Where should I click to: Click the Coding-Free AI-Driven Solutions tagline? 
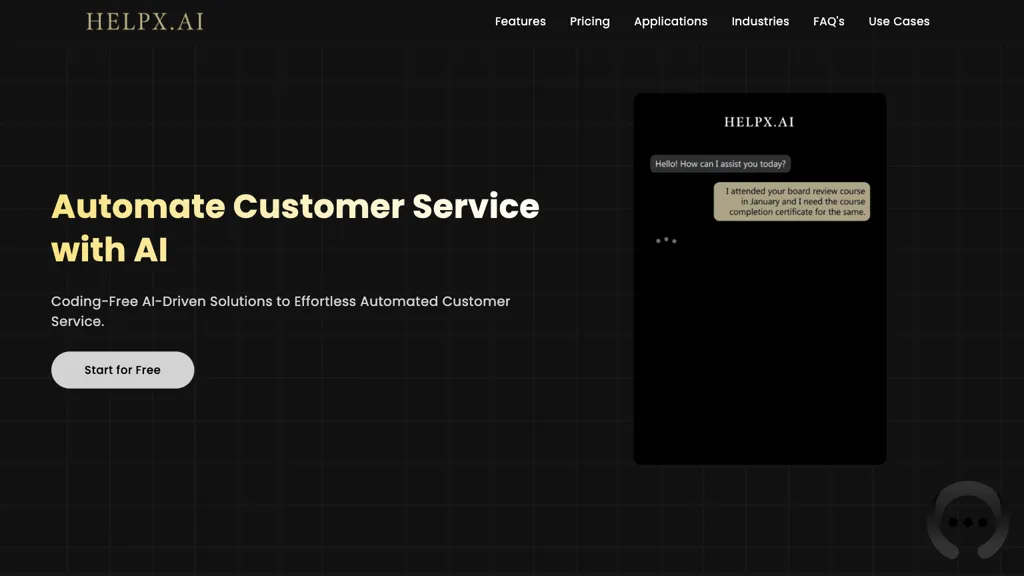[280, 310]
